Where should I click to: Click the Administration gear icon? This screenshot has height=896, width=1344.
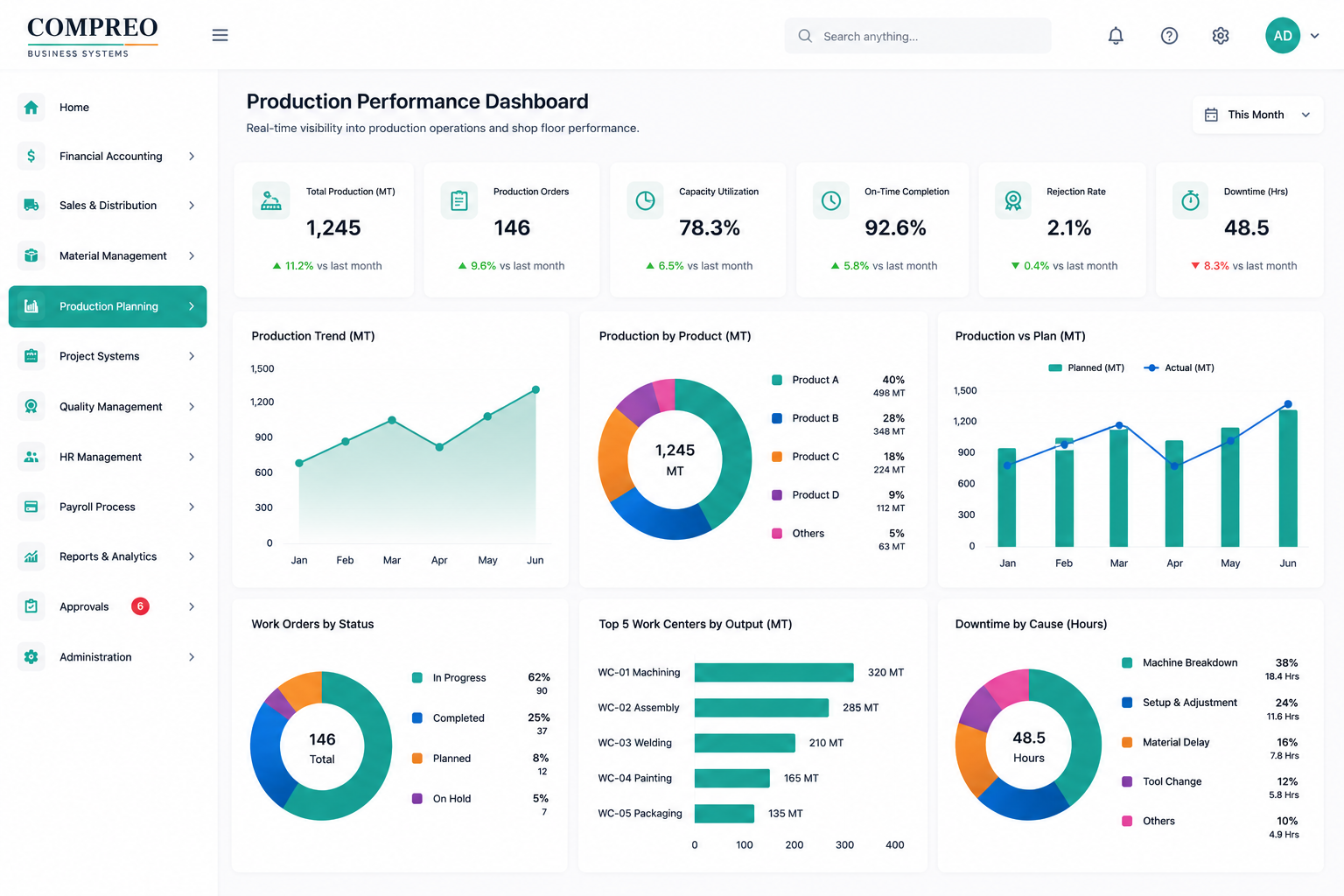[x=31, y=656]
